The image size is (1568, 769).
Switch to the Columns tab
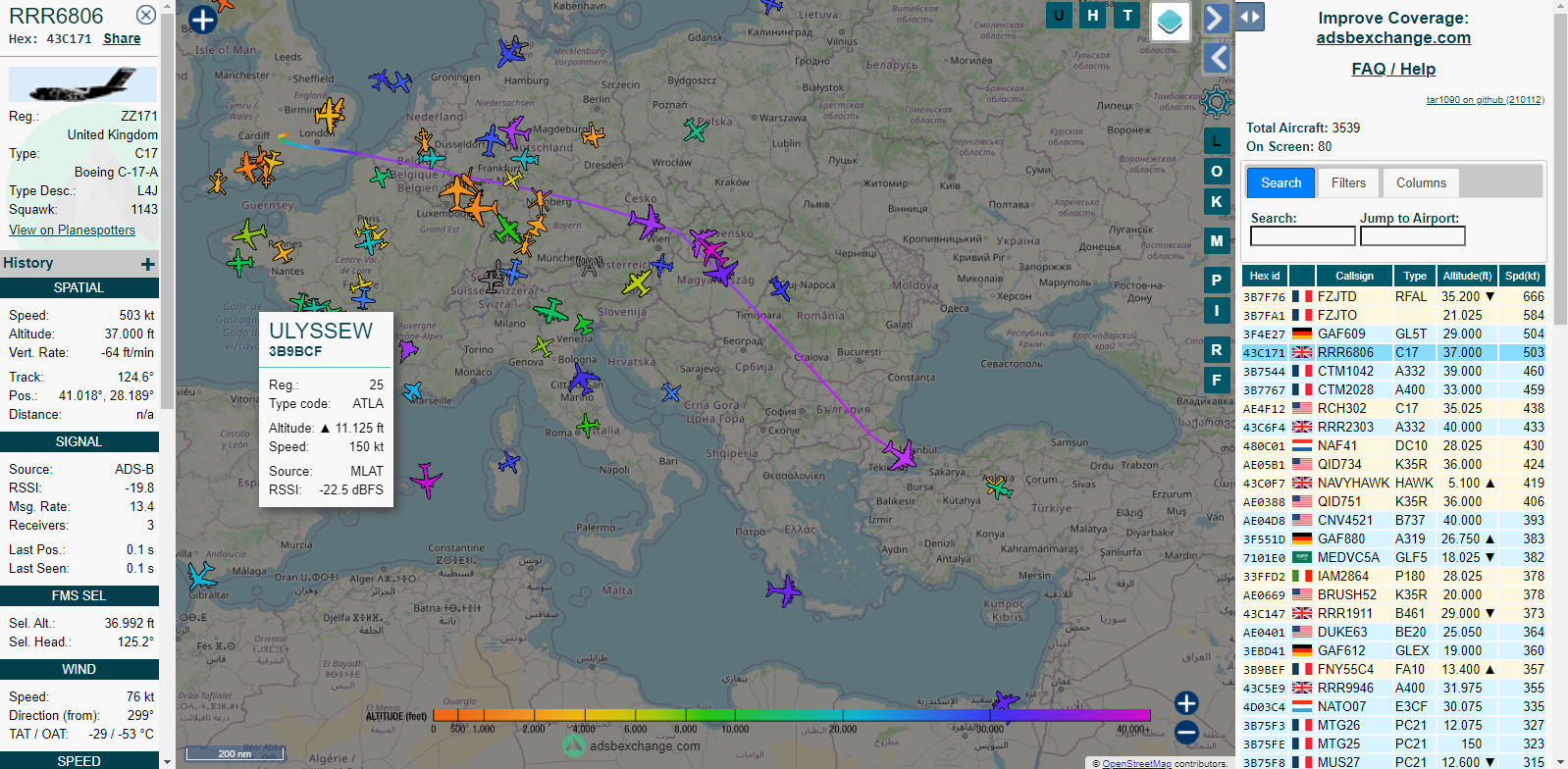coord(1421,182)
